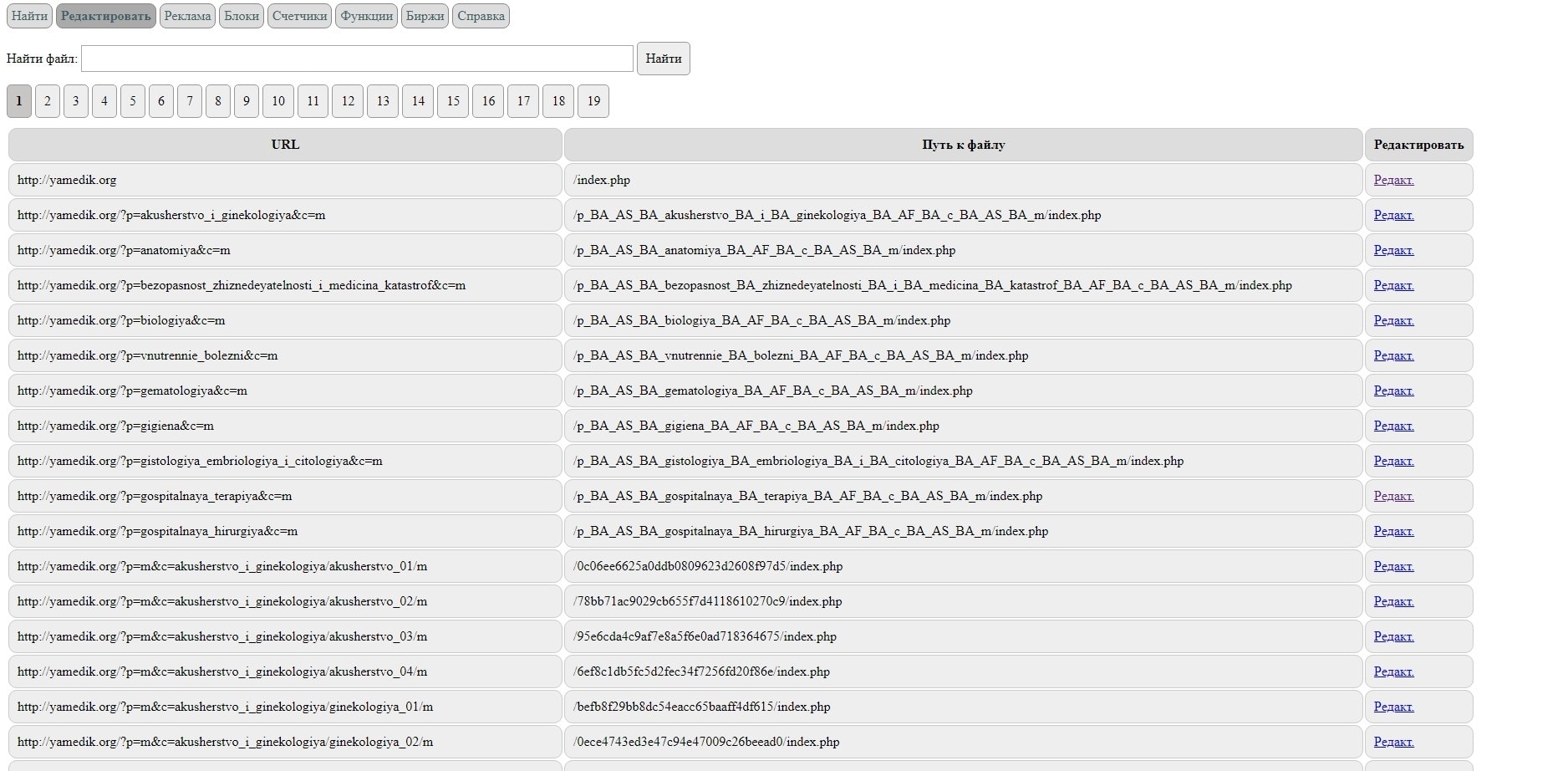Click Редакт. for the anatomiya row

point(1393,250)
